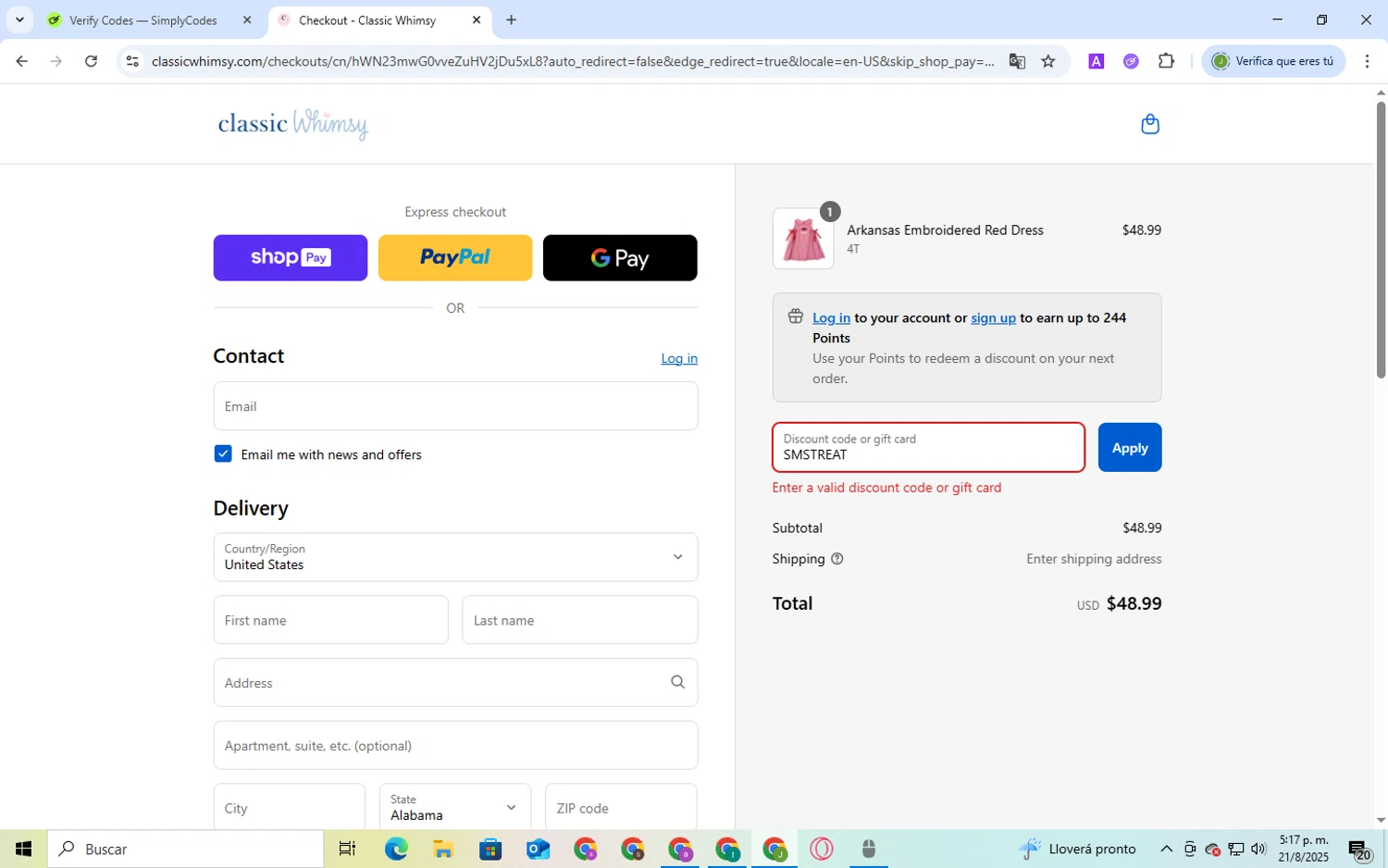
Task: Click the translate page icon
Action: (x=1017, y=61)
